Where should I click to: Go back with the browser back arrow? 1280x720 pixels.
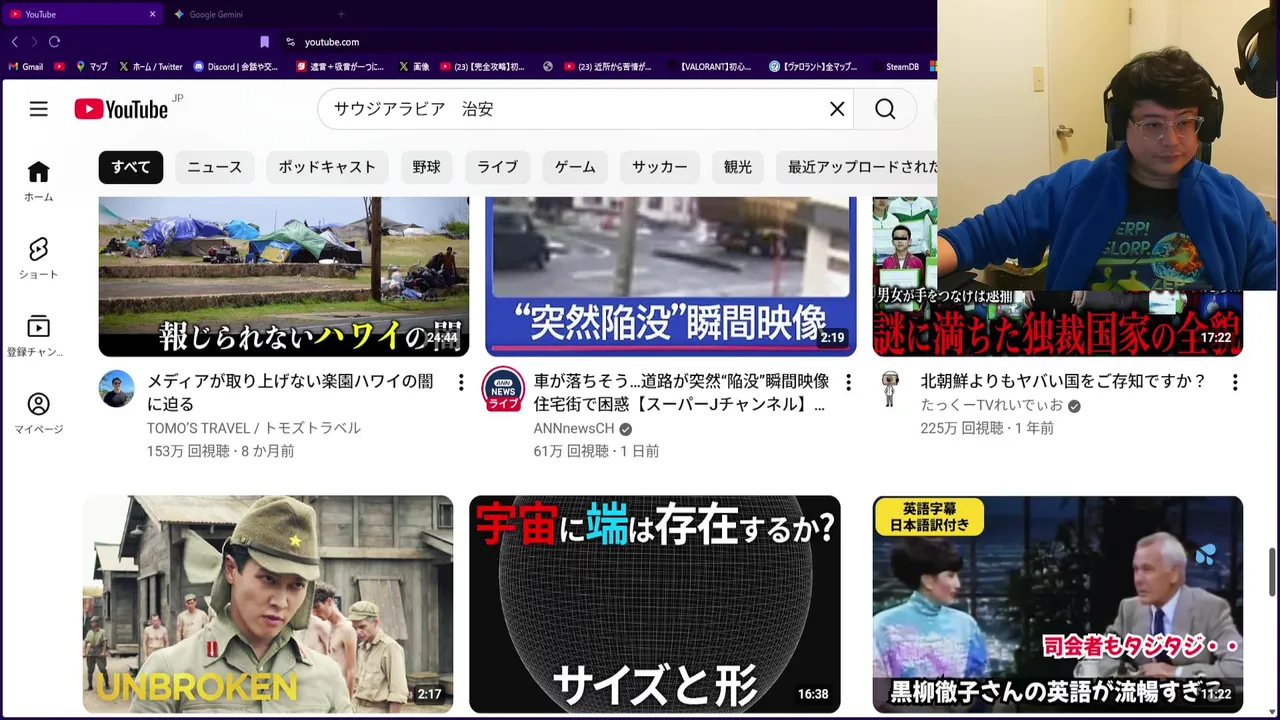click(x=14, y=42)
